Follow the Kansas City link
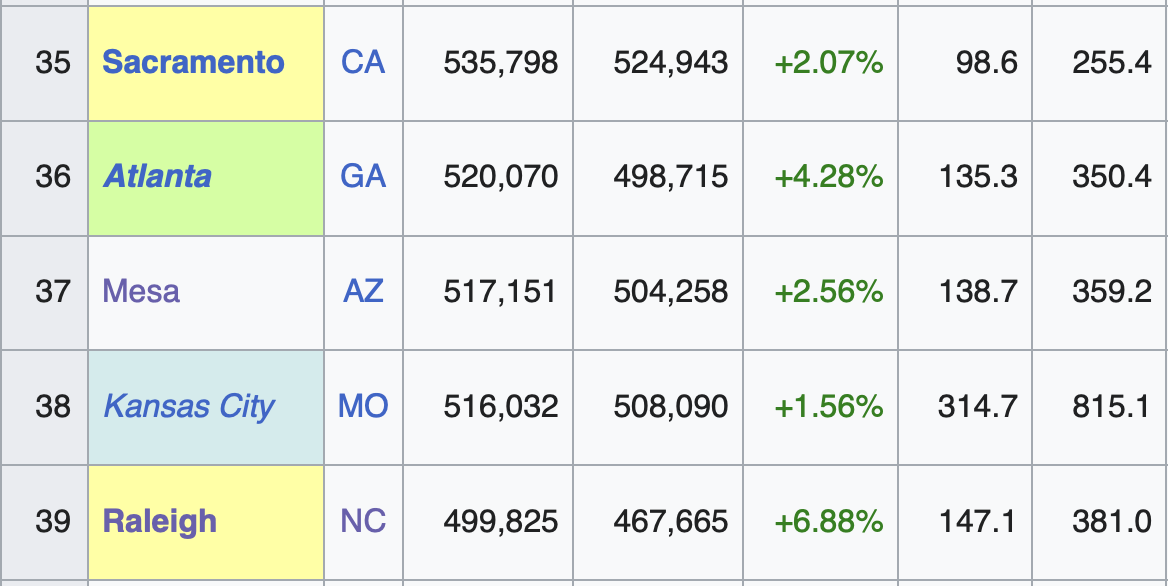 [x=189, y=407]
